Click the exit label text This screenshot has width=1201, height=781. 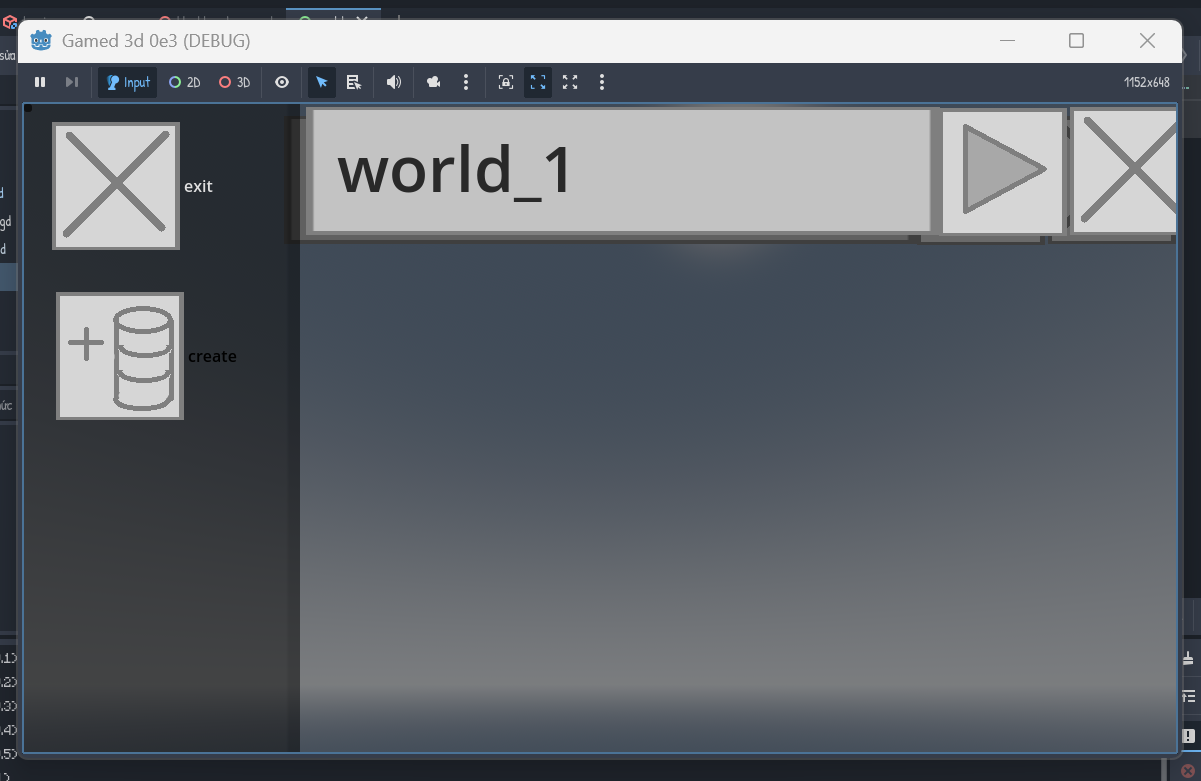(198, 187)
